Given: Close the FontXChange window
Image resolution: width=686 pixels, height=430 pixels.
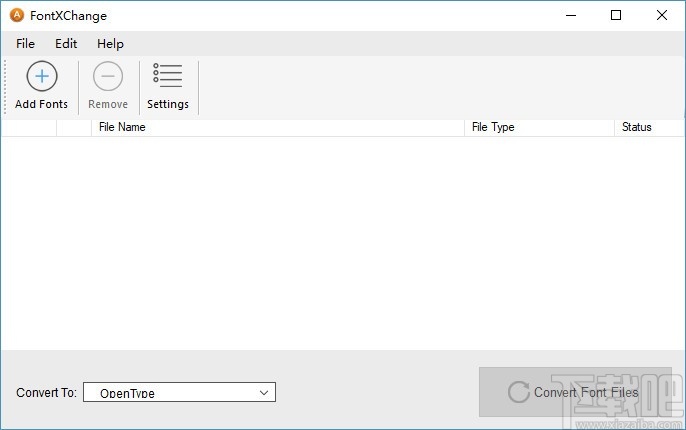Looking at the screenshot, I should (x=662, y=15).
